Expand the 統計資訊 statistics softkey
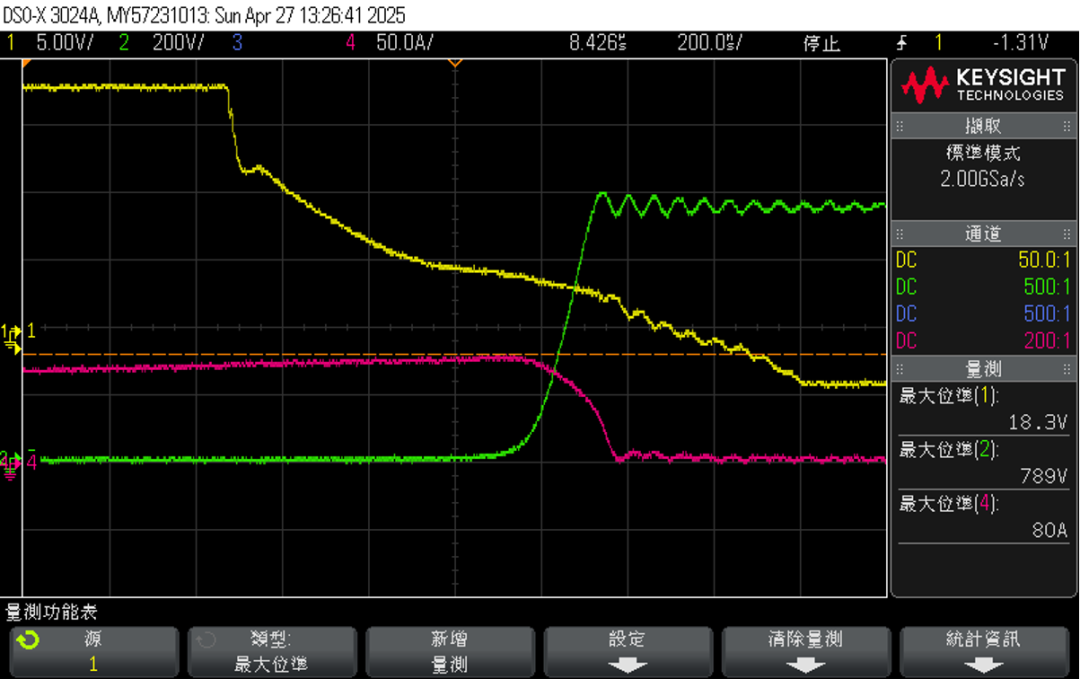The image size is (1080, 679). (982, 651)
